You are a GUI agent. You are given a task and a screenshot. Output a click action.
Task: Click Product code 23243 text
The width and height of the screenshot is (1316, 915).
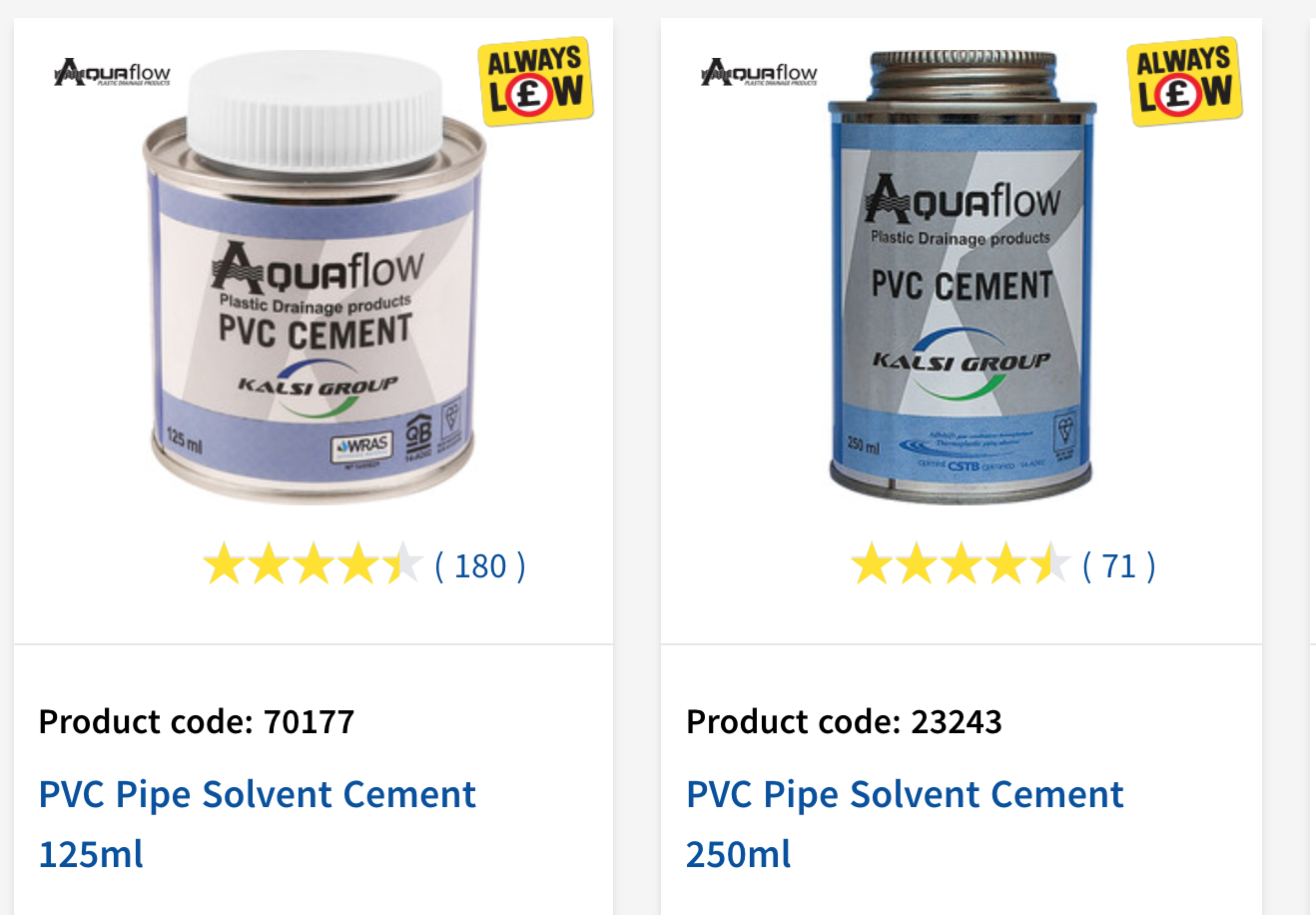844,721
